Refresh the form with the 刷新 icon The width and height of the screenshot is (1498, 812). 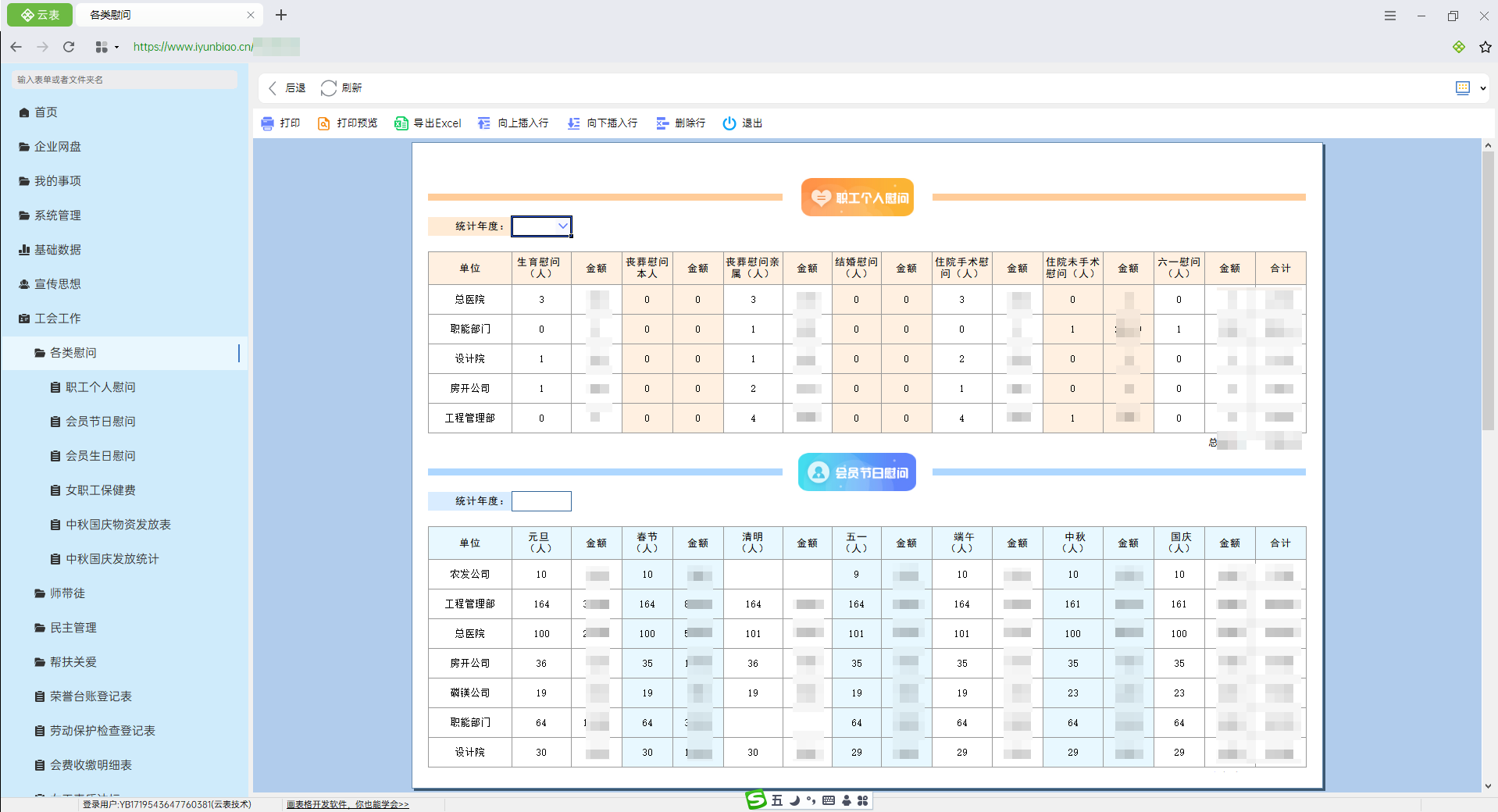tap(329, 88)
